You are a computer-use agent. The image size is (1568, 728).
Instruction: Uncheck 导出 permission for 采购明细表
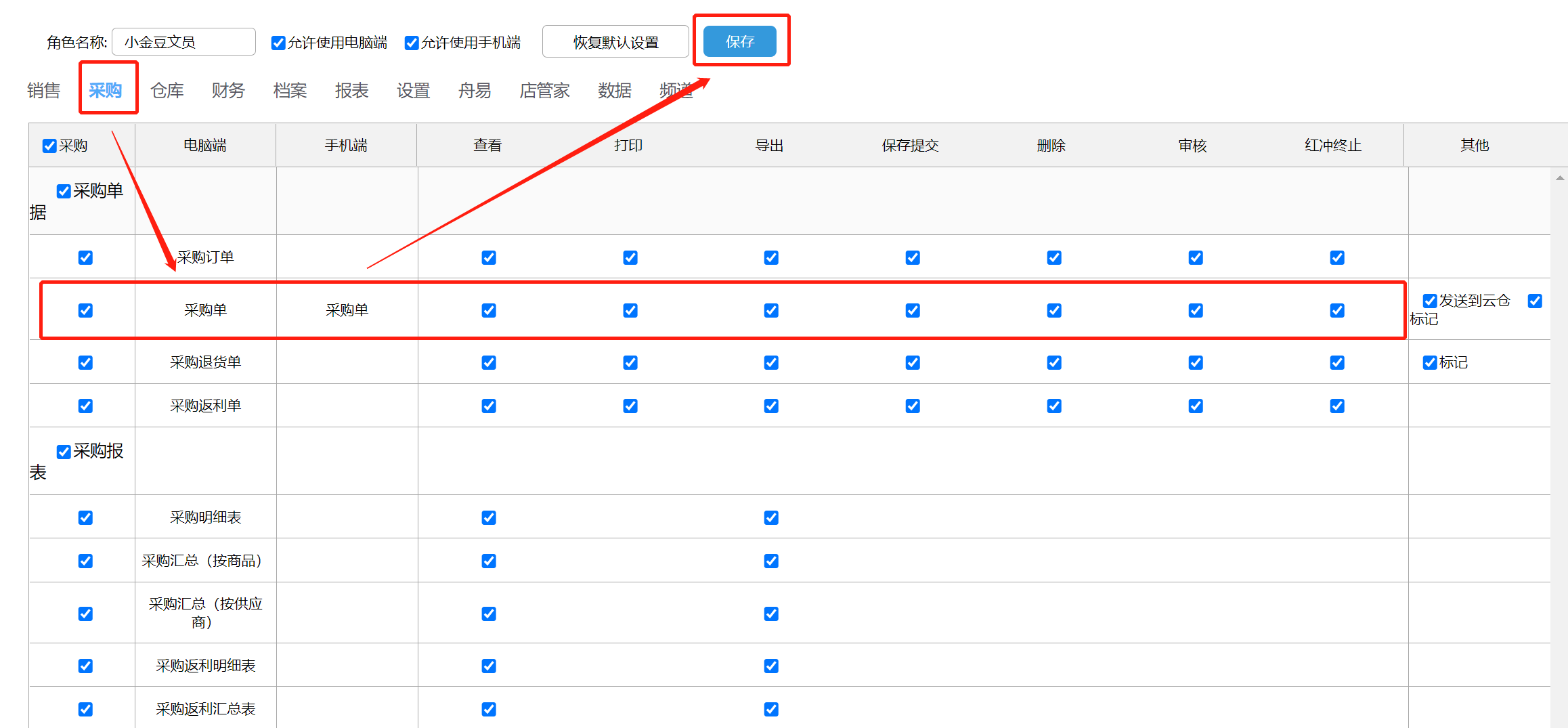coord(771,517)
